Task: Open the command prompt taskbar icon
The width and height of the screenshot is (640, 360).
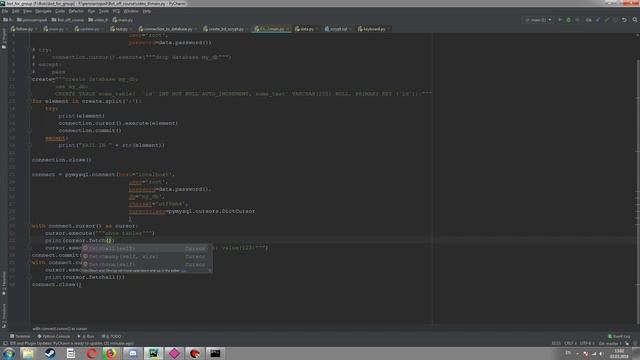Action: tap(215, 353)
